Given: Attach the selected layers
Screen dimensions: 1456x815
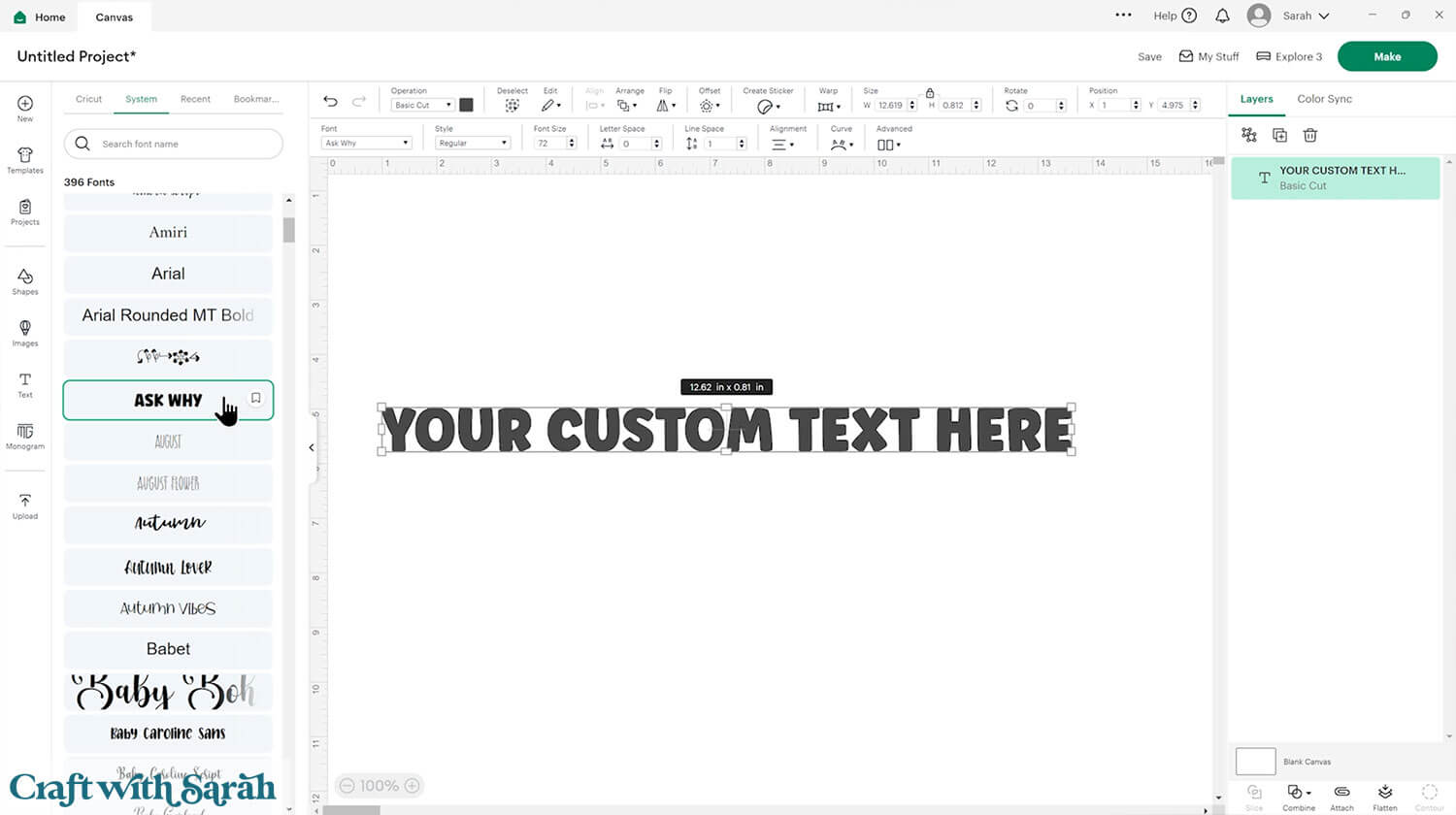Looking at the screenshot, I should (1341, 797).
